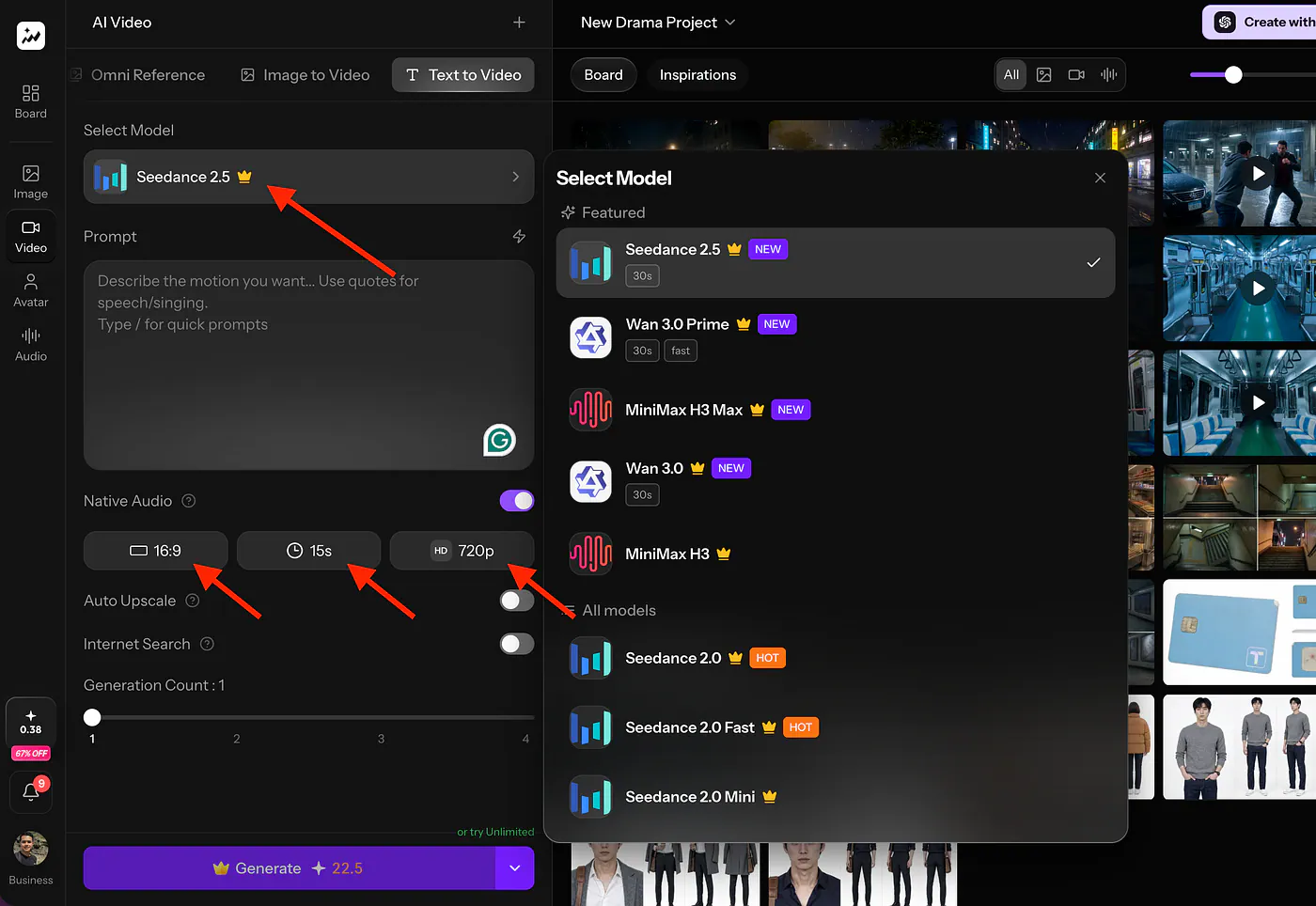This screenshot has width=1316, height=906.
Task: Enable the Internet Search switch
Action: tap(517, 644)
